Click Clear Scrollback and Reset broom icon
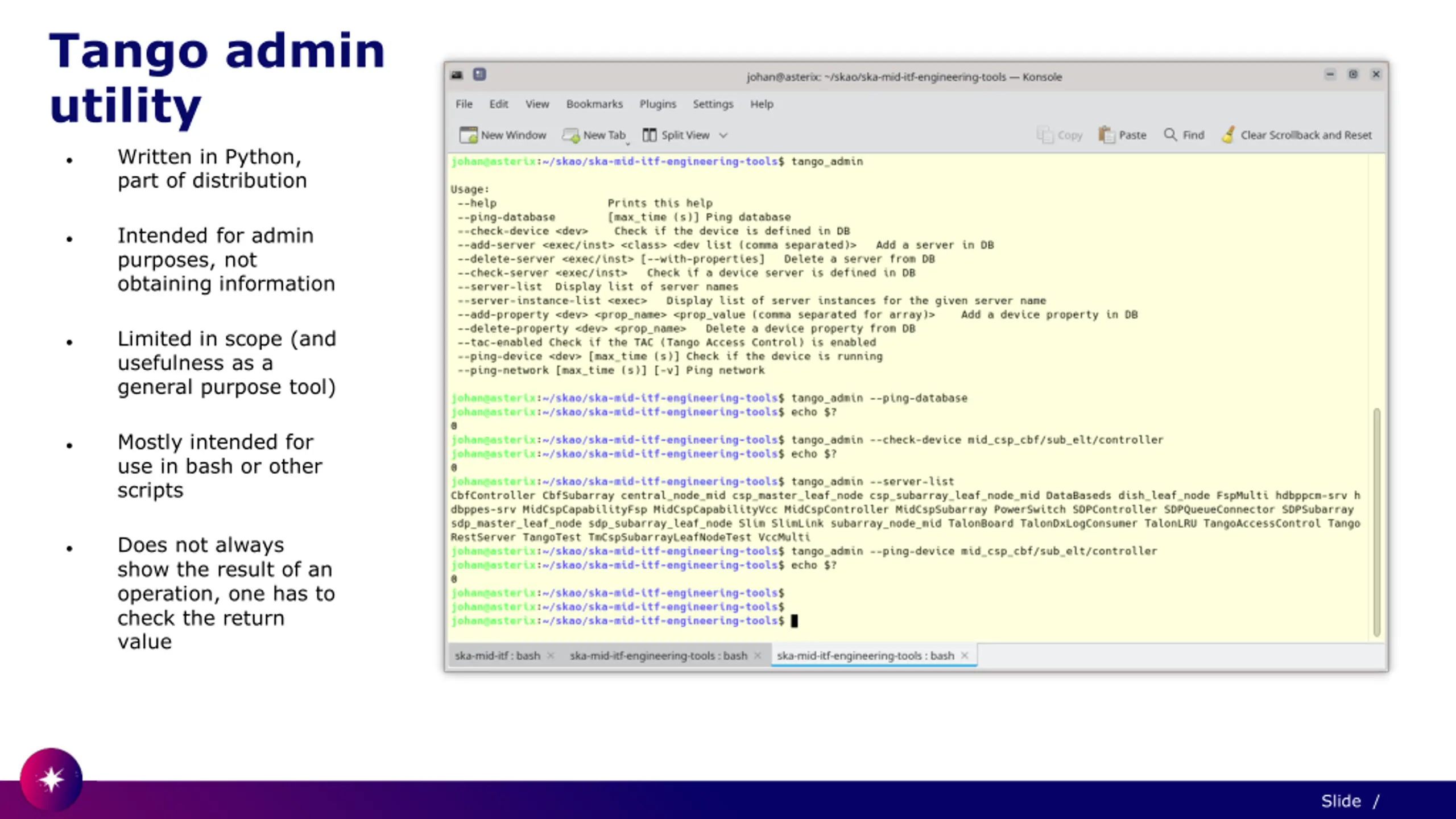Image resolution: width=1456 pixels, height=819 pixels. point(1228,135)
